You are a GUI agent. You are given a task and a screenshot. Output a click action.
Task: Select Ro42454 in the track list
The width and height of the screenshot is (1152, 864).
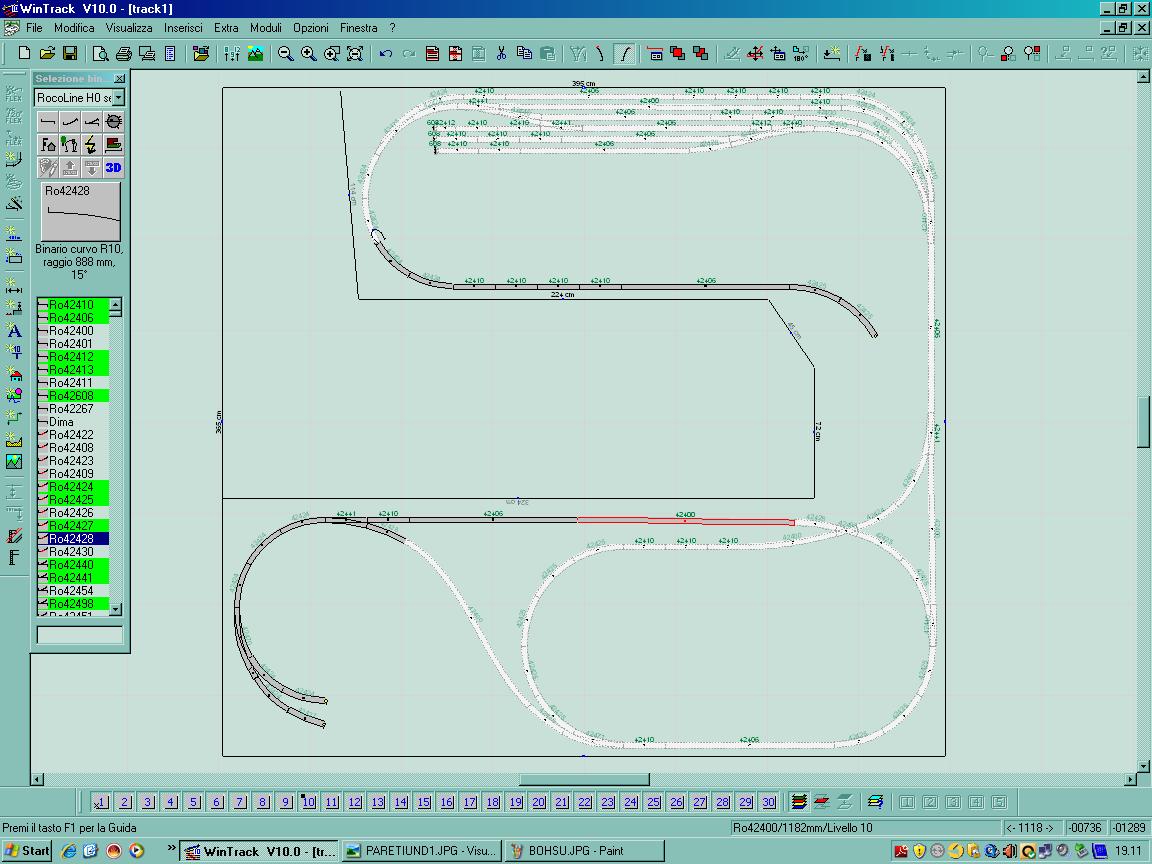click(x=73, y=591)
